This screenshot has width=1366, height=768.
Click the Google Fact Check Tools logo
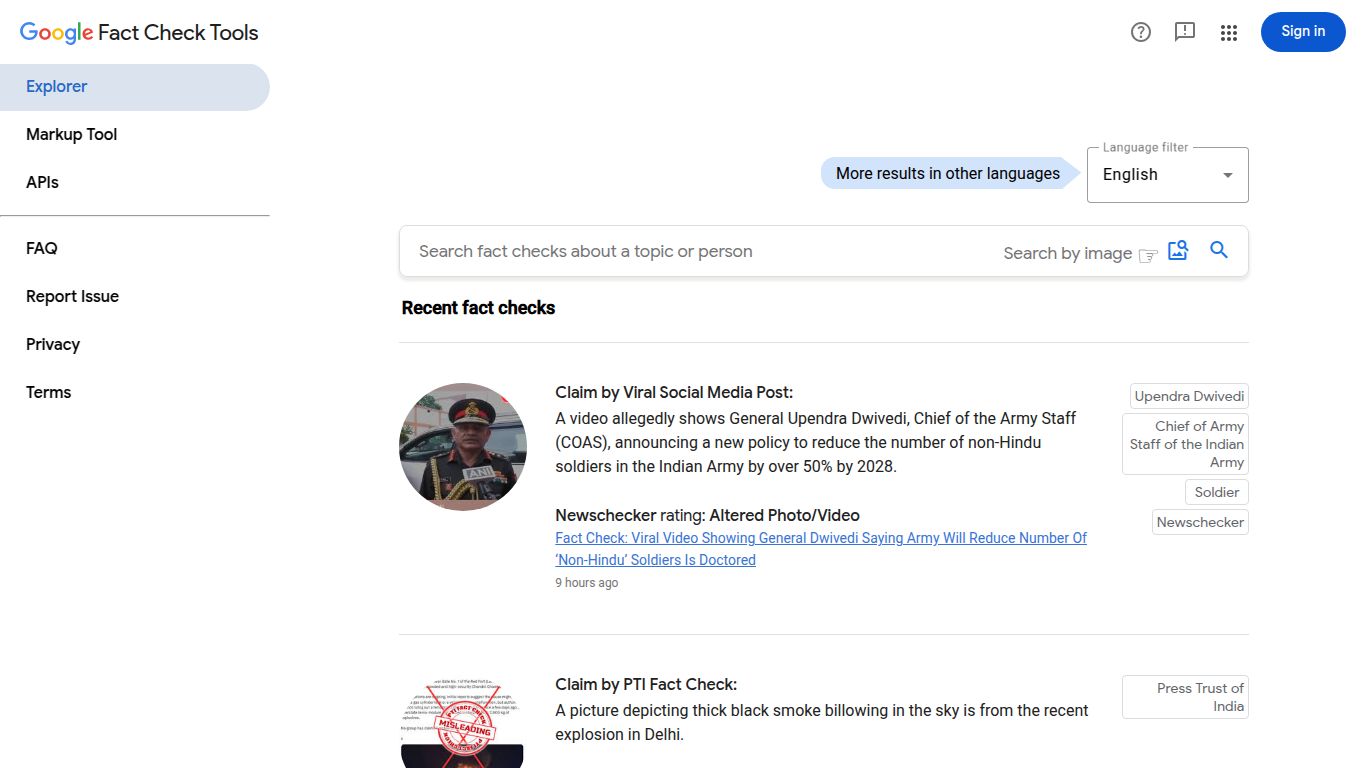[x=139, y=32]
